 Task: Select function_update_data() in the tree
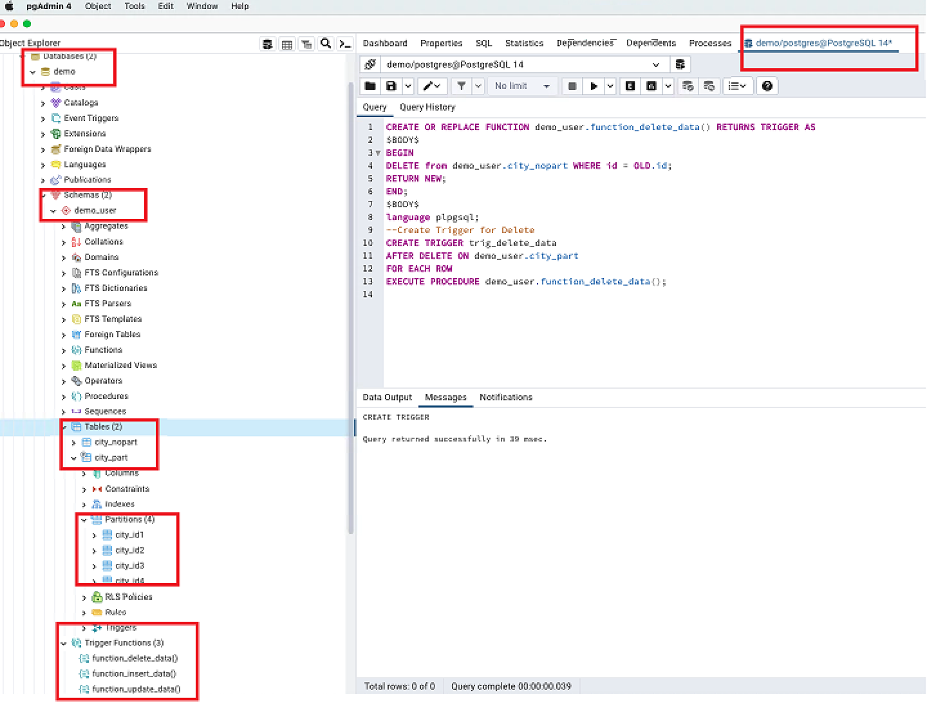click(136, 689)
